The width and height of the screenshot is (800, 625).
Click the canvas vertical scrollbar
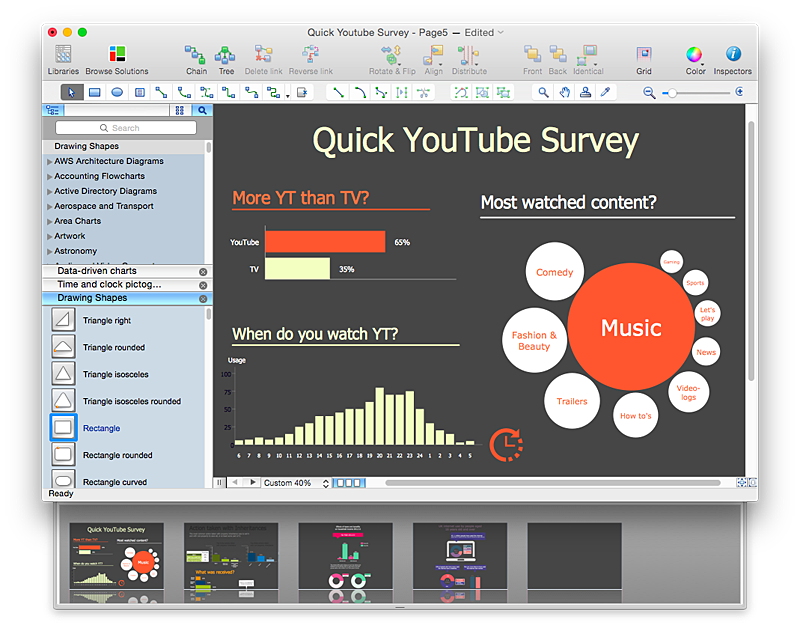[x=751, y=251]
